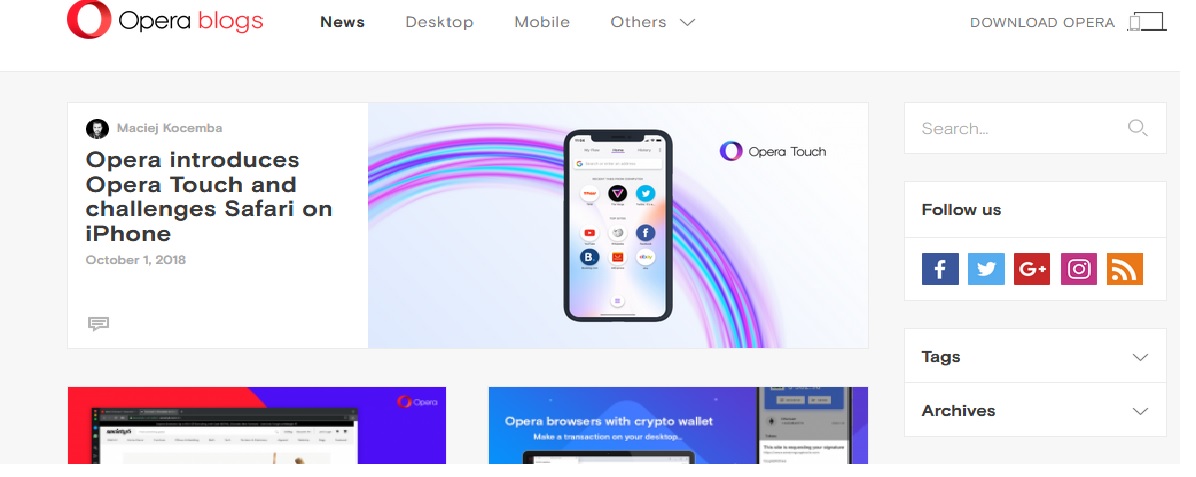Open the Google Plus follow icon
Viewport: 1196px width, 477px height.
pos(1032,269)
